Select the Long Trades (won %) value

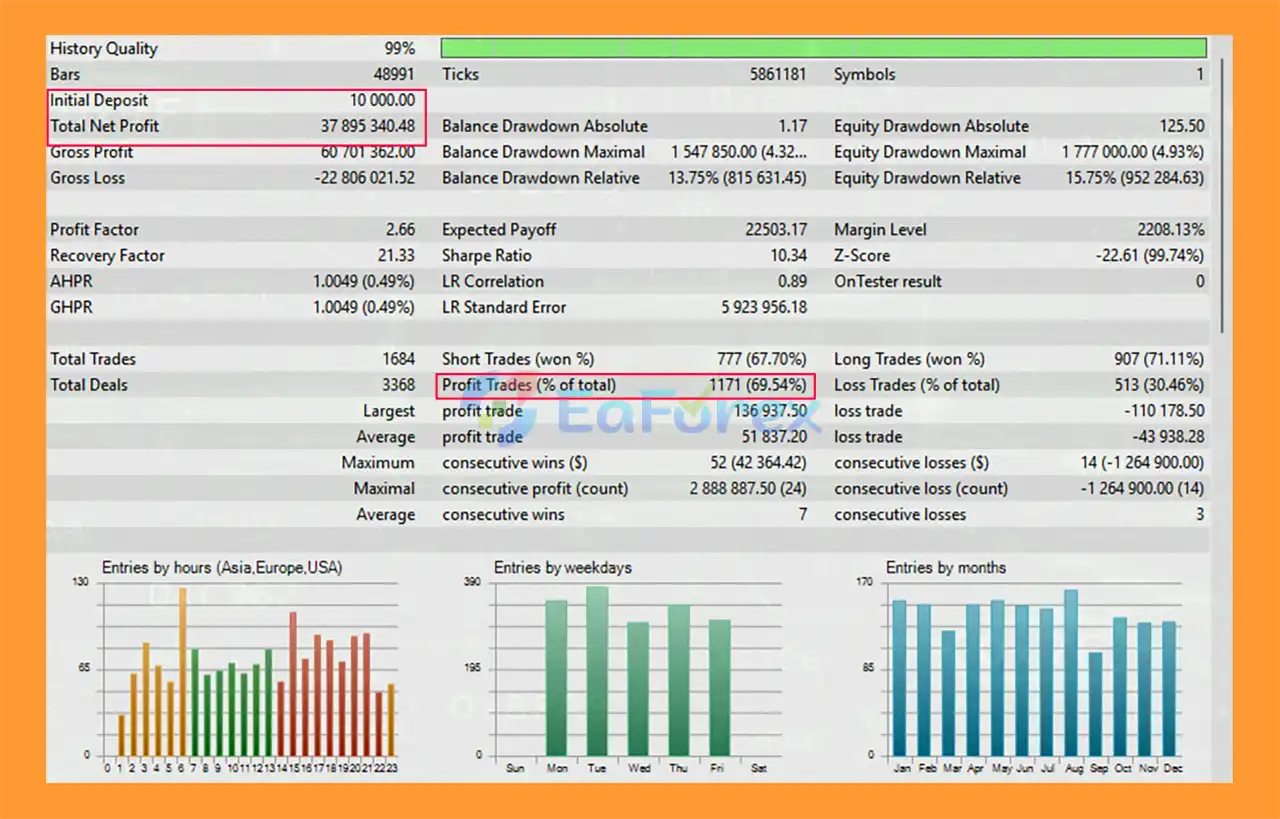pos(1159,359)
